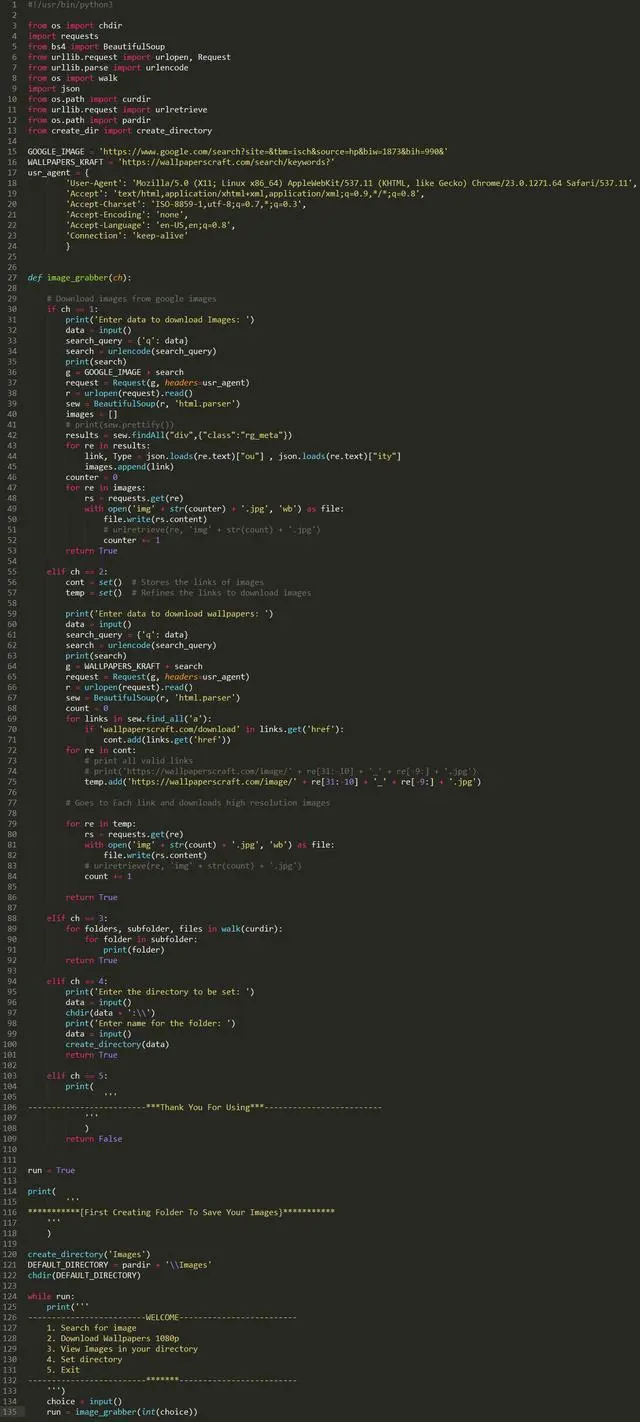Click the 'while run:' loop line

click(51, 1296)
